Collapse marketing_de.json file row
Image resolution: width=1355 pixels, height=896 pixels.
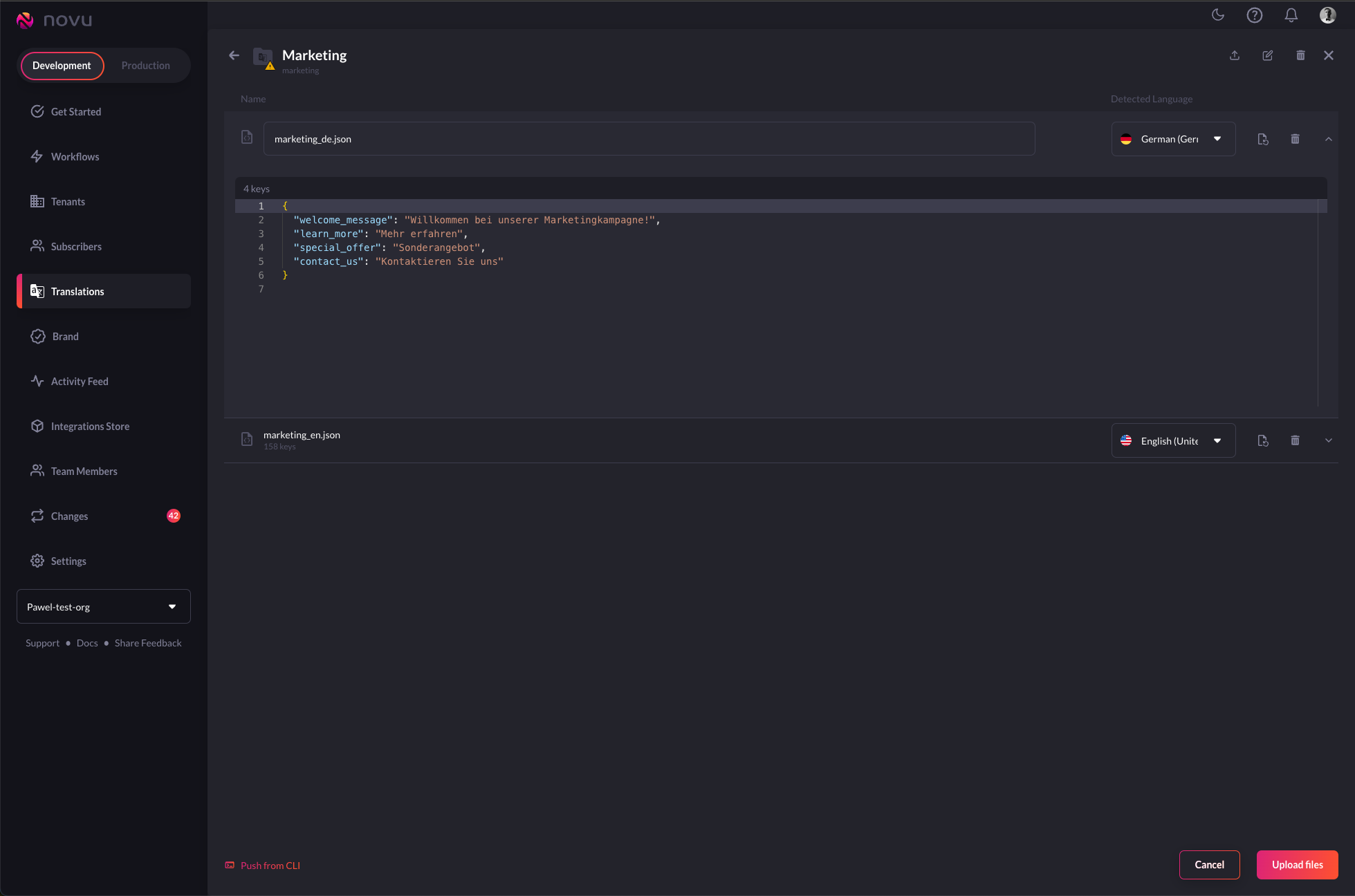(1328, 139)
